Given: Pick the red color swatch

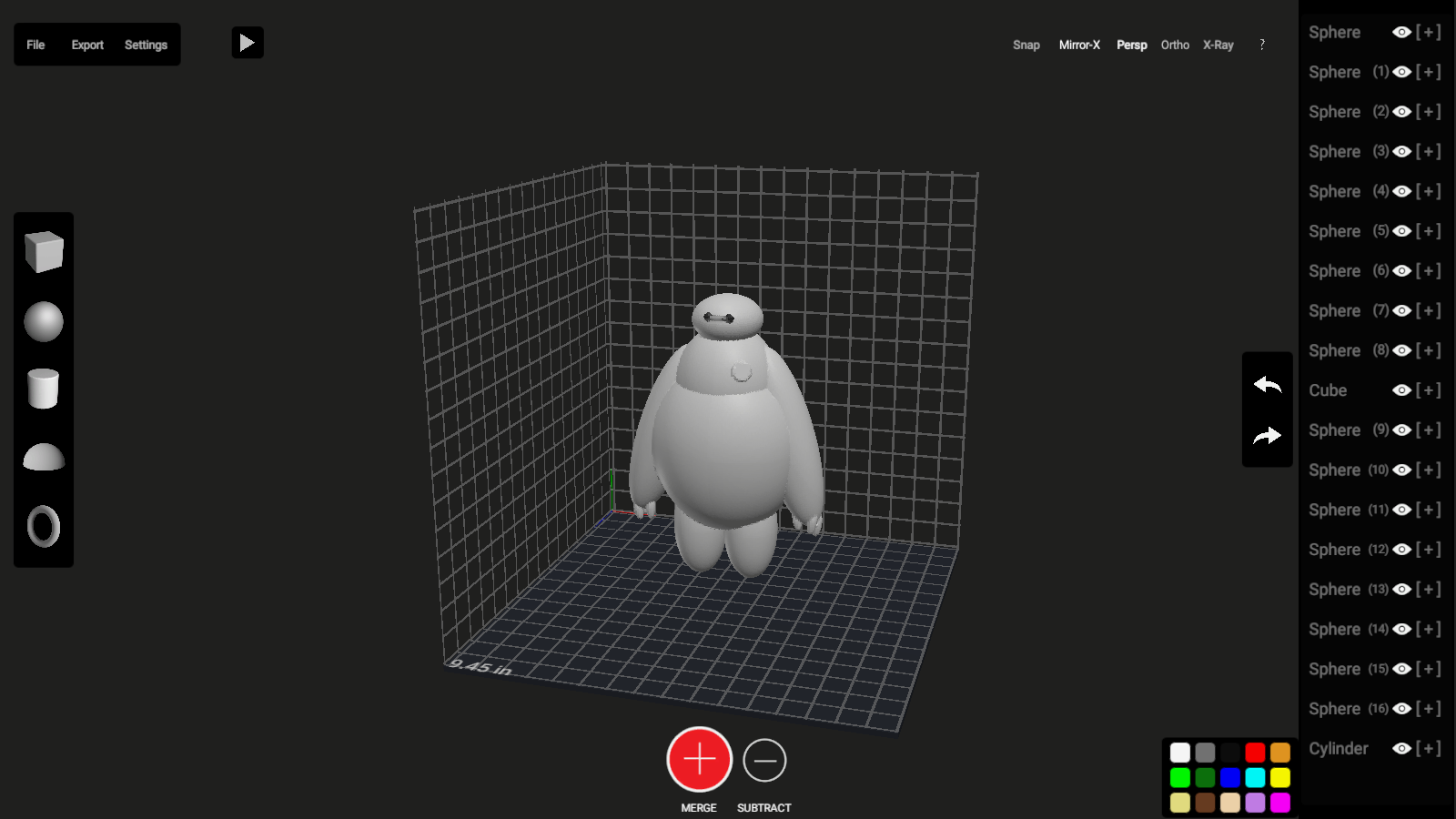Looking at the screenshot, I should tap(1255, 753).
